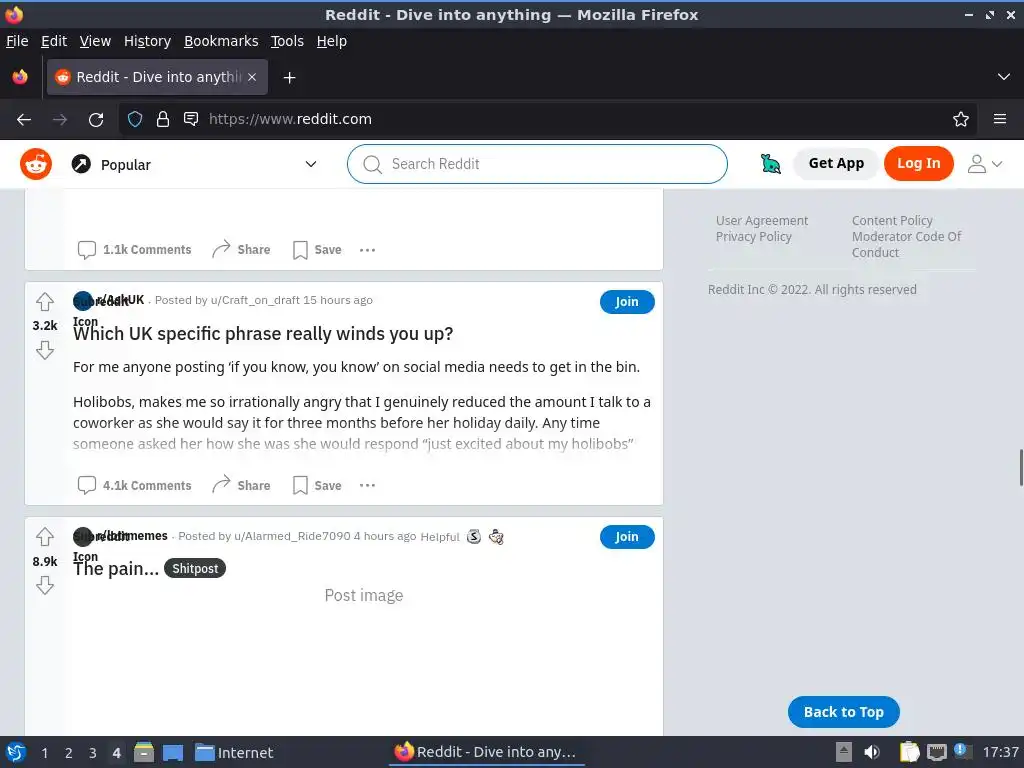Click the Back to Top button
The width and height of the screenshot is (1024, 768).
pos(844,712)
